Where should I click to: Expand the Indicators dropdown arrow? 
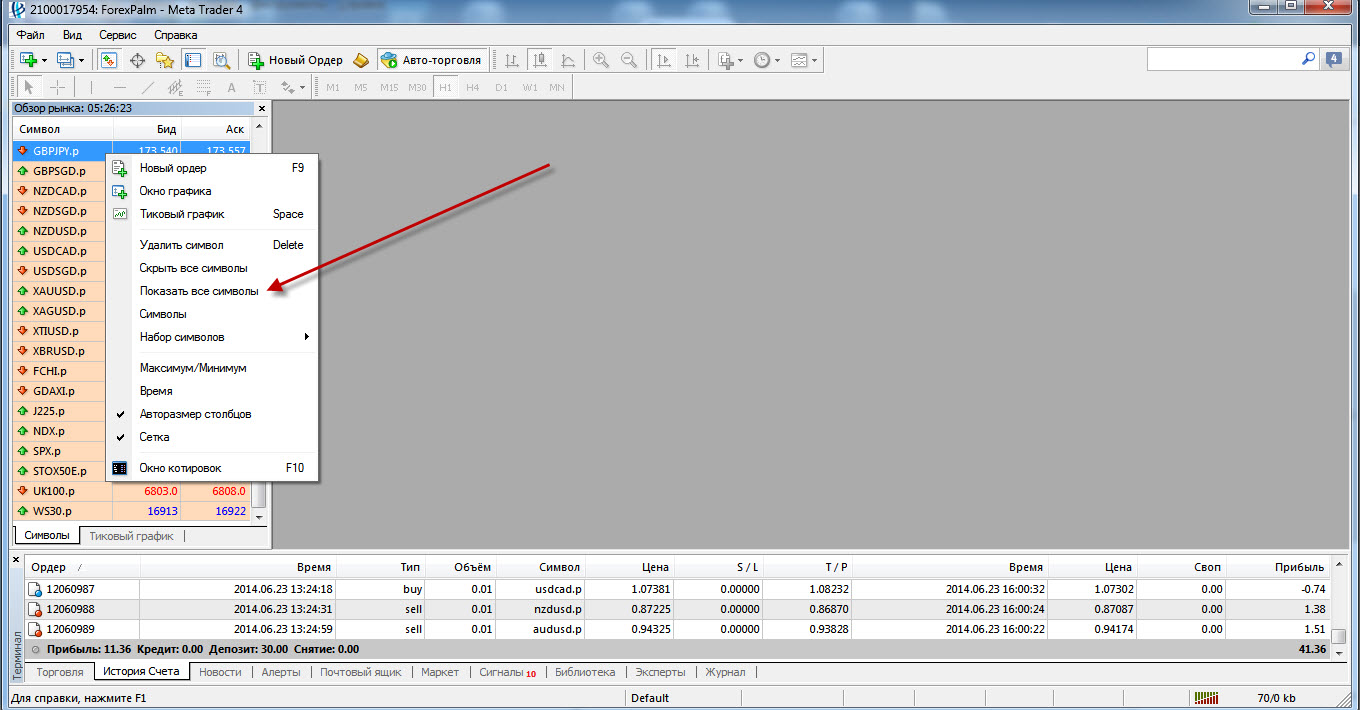click(x=741, y=60)
